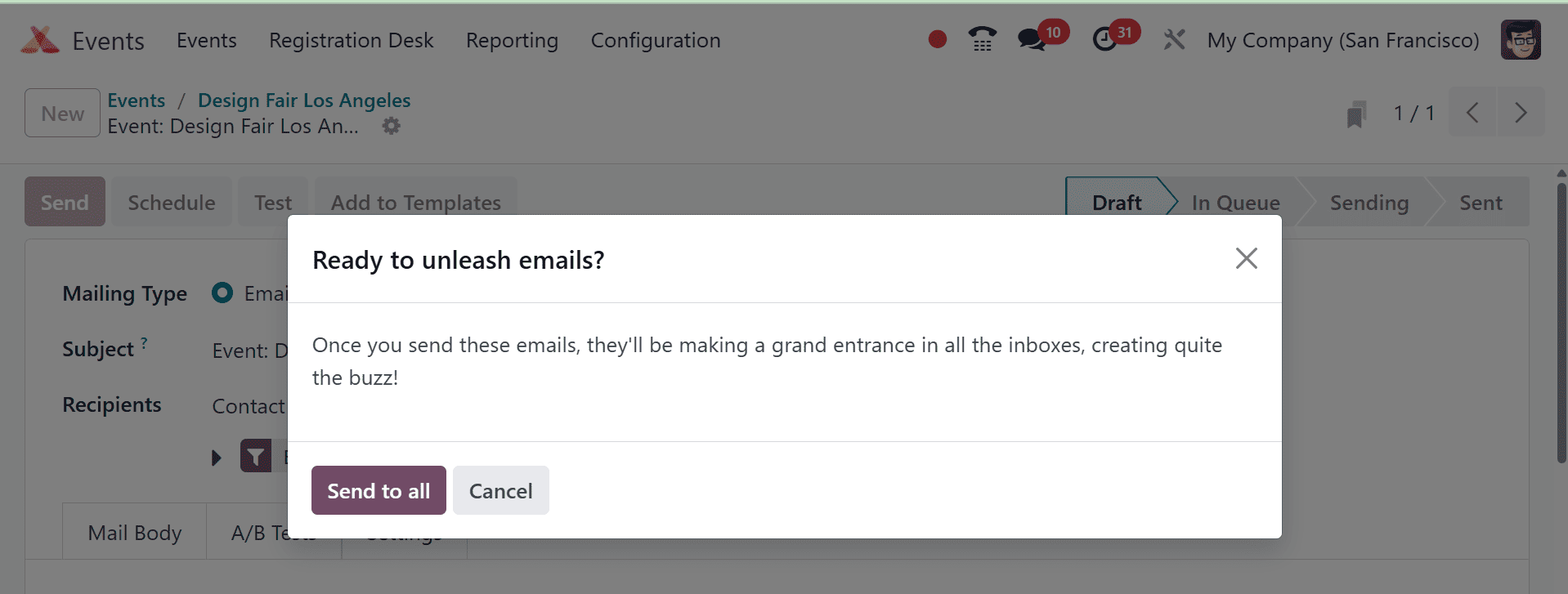1568x594 pixels.
Task: Click the red recording indicator dot
Action: click(938, 39)
